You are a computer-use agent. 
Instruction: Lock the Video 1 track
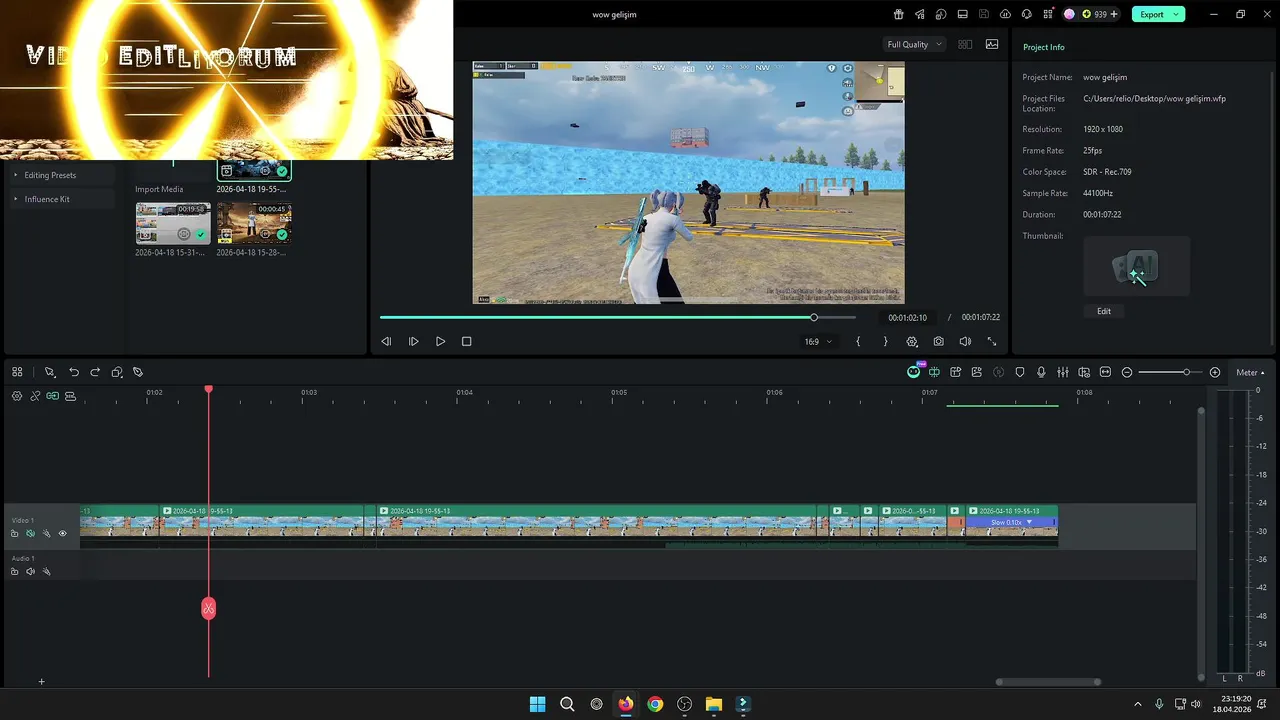[x=15, y=534]
